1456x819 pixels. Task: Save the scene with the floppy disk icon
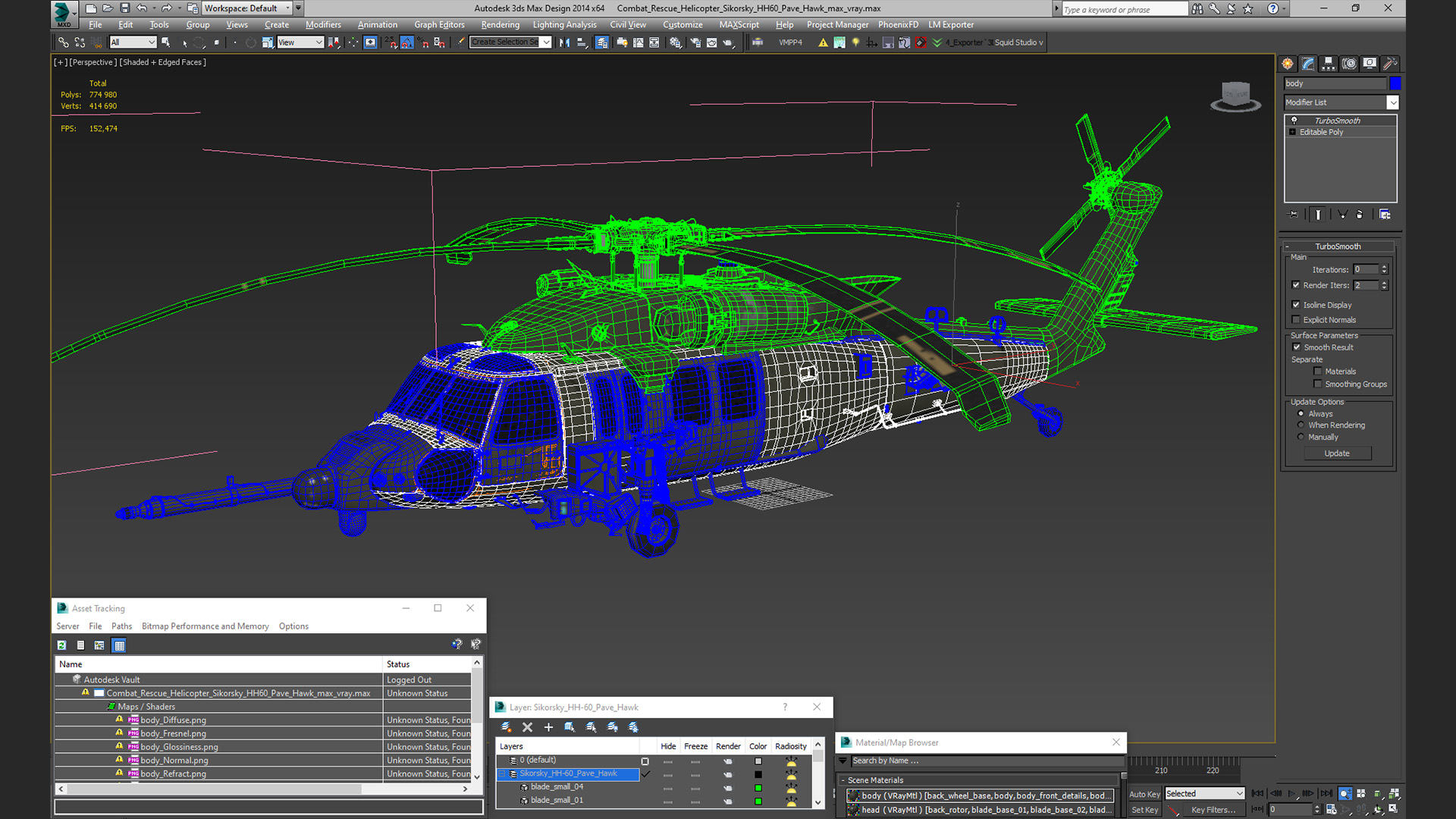(x=124, y=8)
